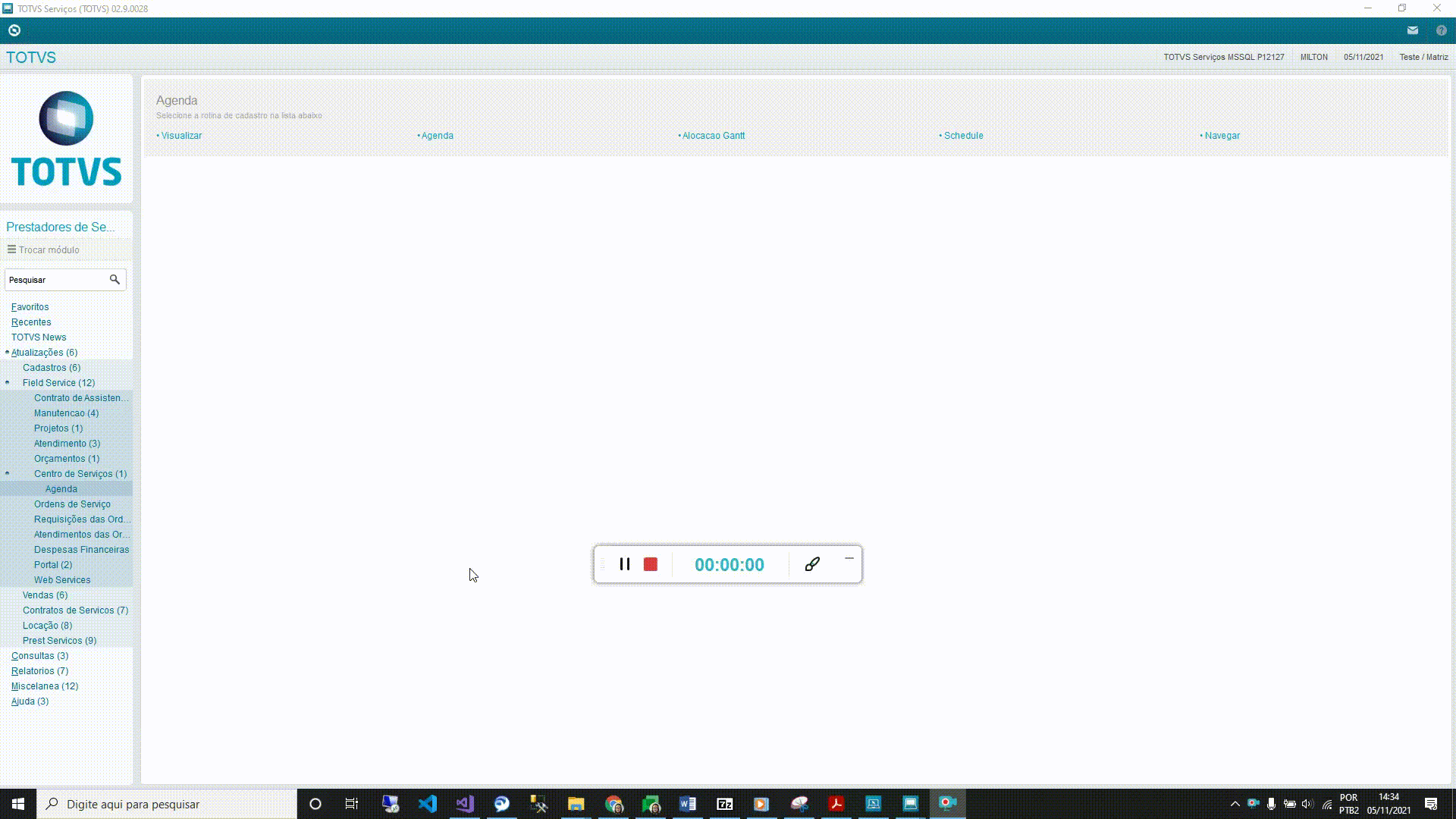Collapse the Field Service node

point(7,383)
